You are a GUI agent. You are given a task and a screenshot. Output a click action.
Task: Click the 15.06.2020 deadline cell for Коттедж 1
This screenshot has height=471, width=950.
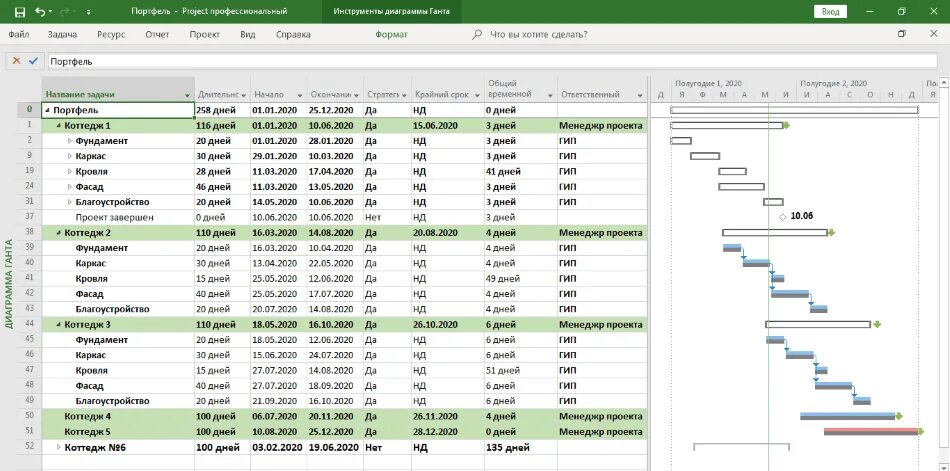point(448,125)
